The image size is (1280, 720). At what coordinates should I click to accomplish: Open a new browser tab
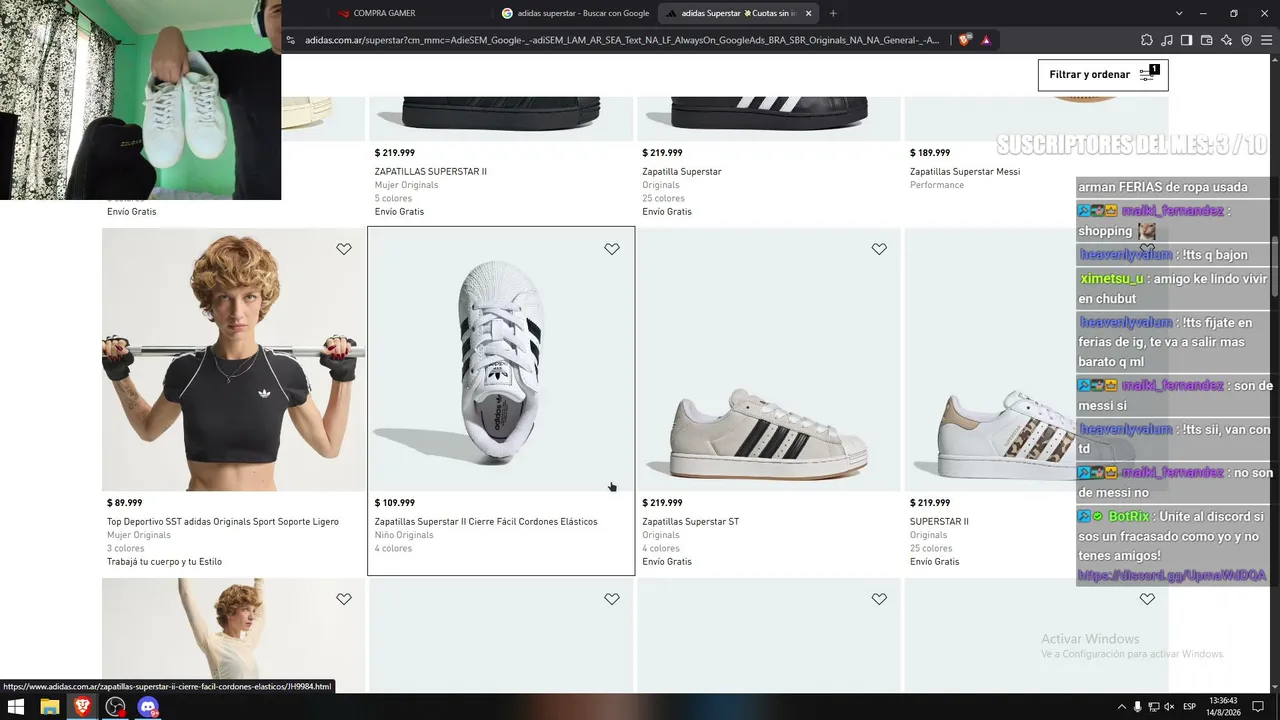[x=833, y=13]
